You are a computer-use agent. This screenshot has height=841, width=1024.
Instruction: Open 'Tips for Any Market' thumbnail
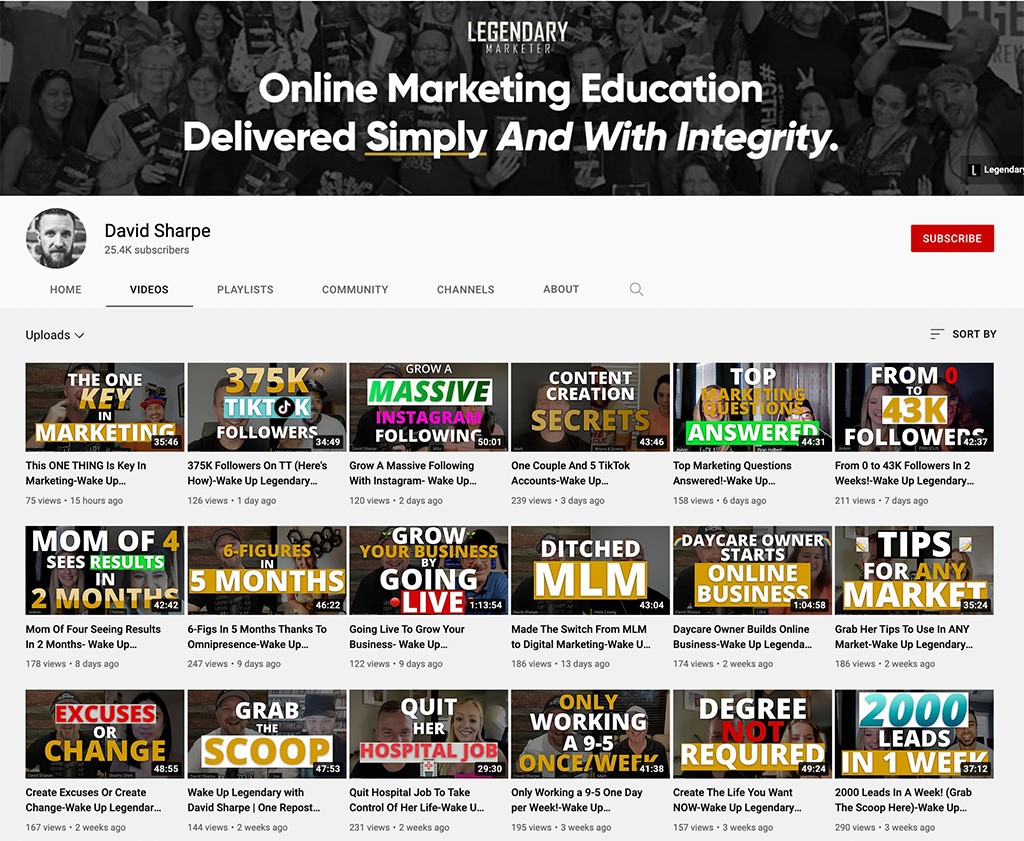click(x=914, y=571)
